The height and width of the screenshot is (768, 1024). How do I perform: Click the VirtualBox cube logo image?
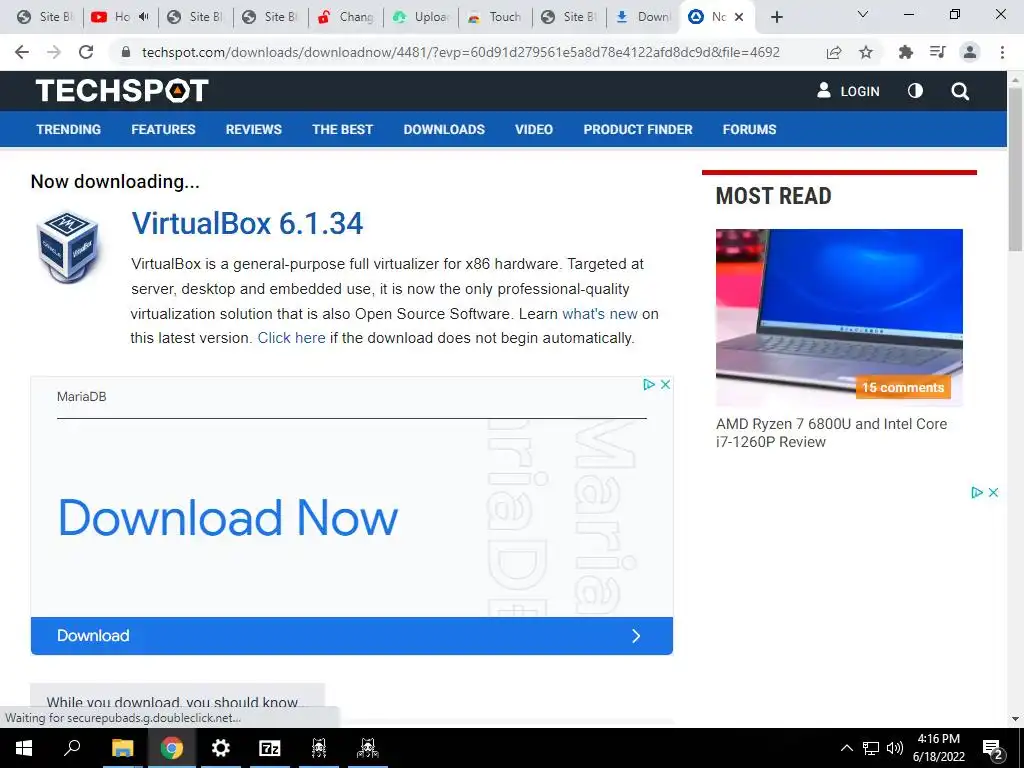[x=67, y=247]
